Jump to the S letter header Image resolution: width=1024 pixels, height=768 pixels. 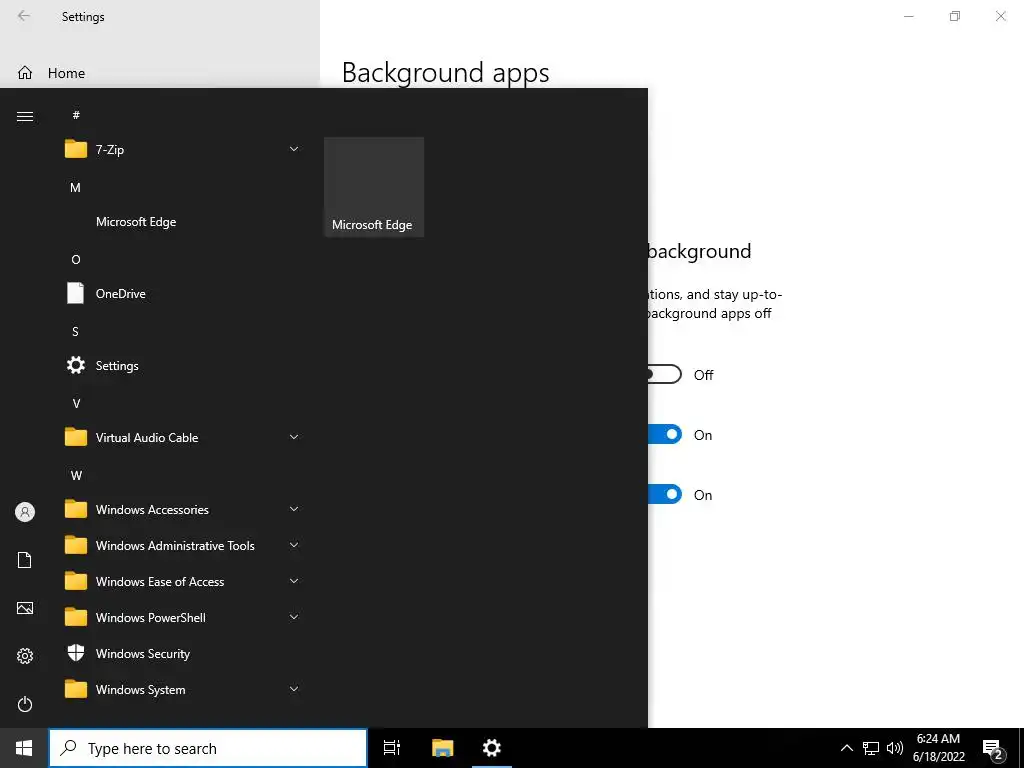tap(76, 332)
